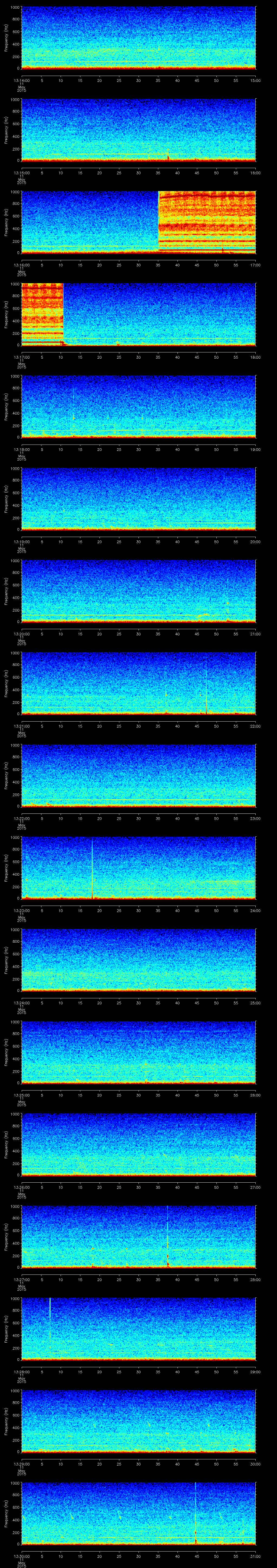Click the 13:22:00 timestamp label
This screenshot has width=277, height=1568.
pyautogui.click(x=22, y=818)
